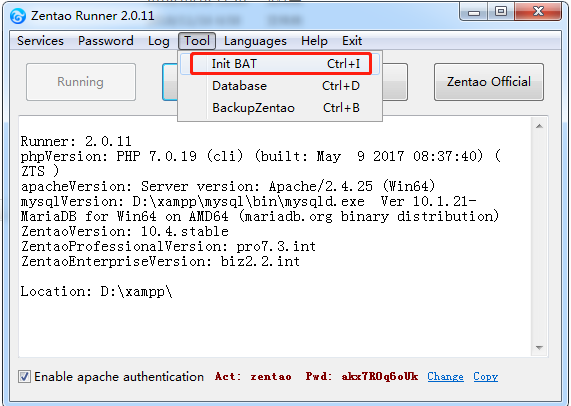Click the Zentao Runner logo icon
This screenshot has height=406, width=571.
[x=18, y=16]
